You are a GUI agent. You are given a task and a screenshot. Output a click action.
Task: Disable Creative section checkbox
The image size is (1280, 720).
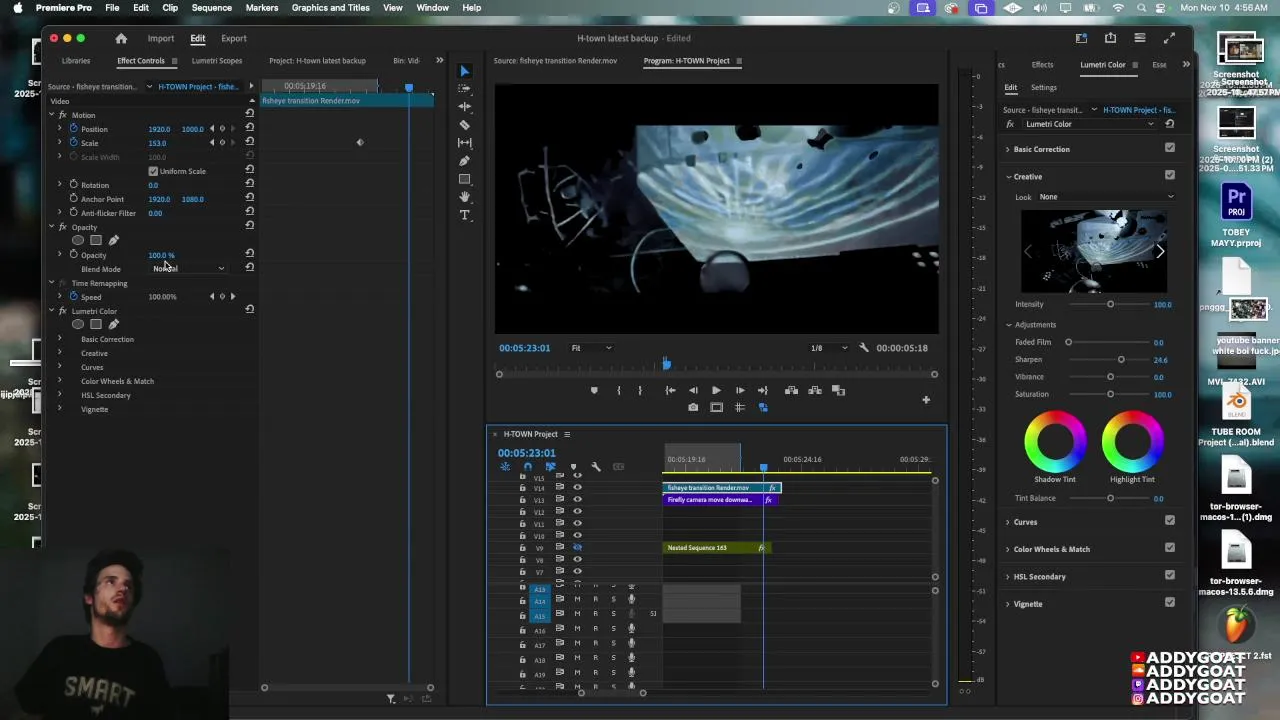point(1170,175)
